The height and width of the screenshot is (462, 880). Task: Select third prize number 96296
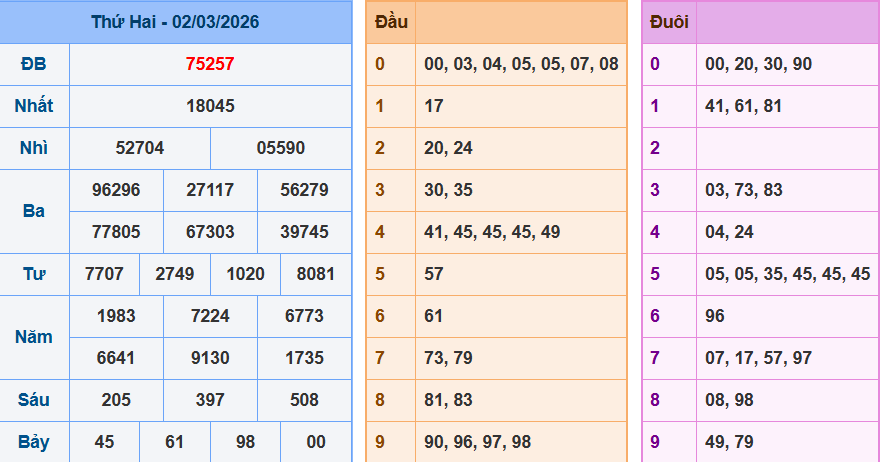116,190
